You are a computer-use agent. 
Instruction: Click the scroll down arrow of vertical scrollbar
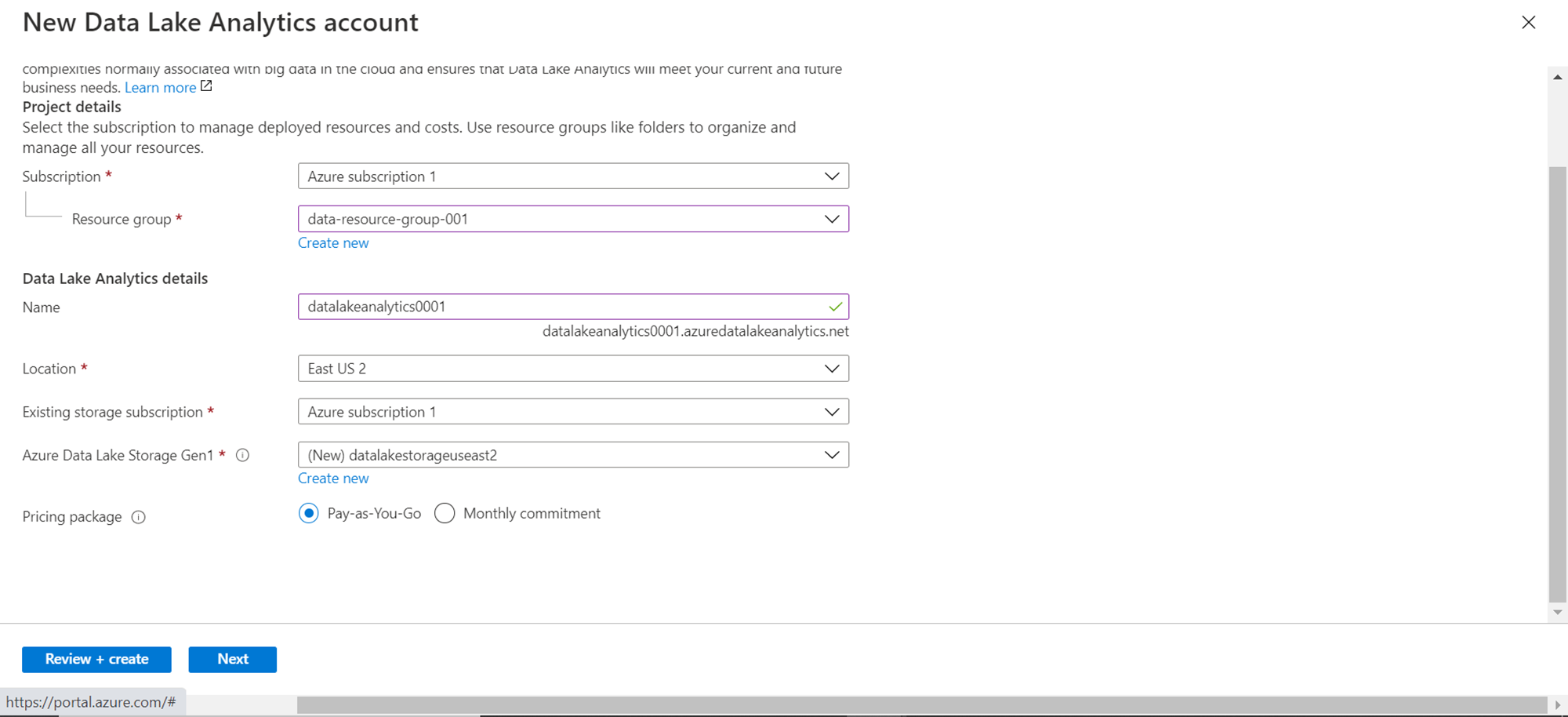pos(1558,613)
